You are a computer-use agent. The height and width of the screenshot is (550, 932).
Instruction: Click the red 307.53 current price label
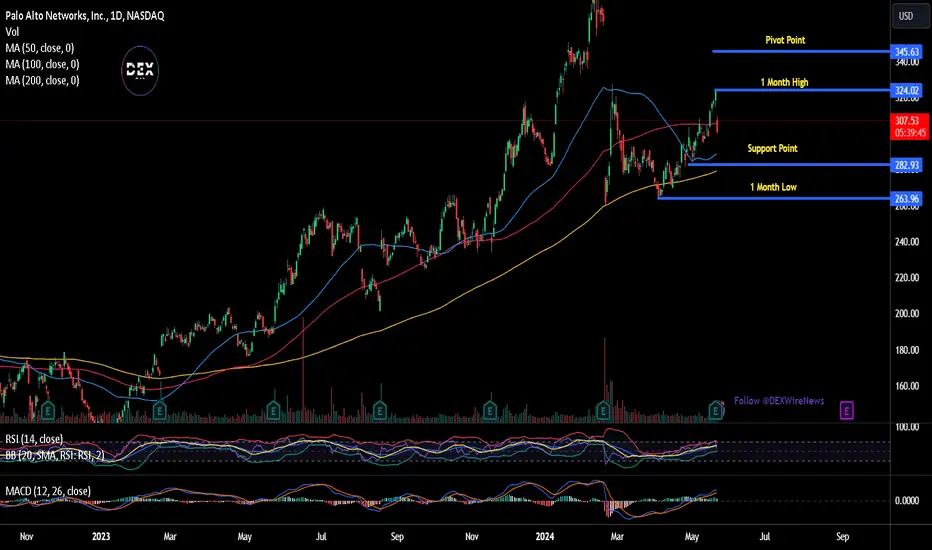907,121
